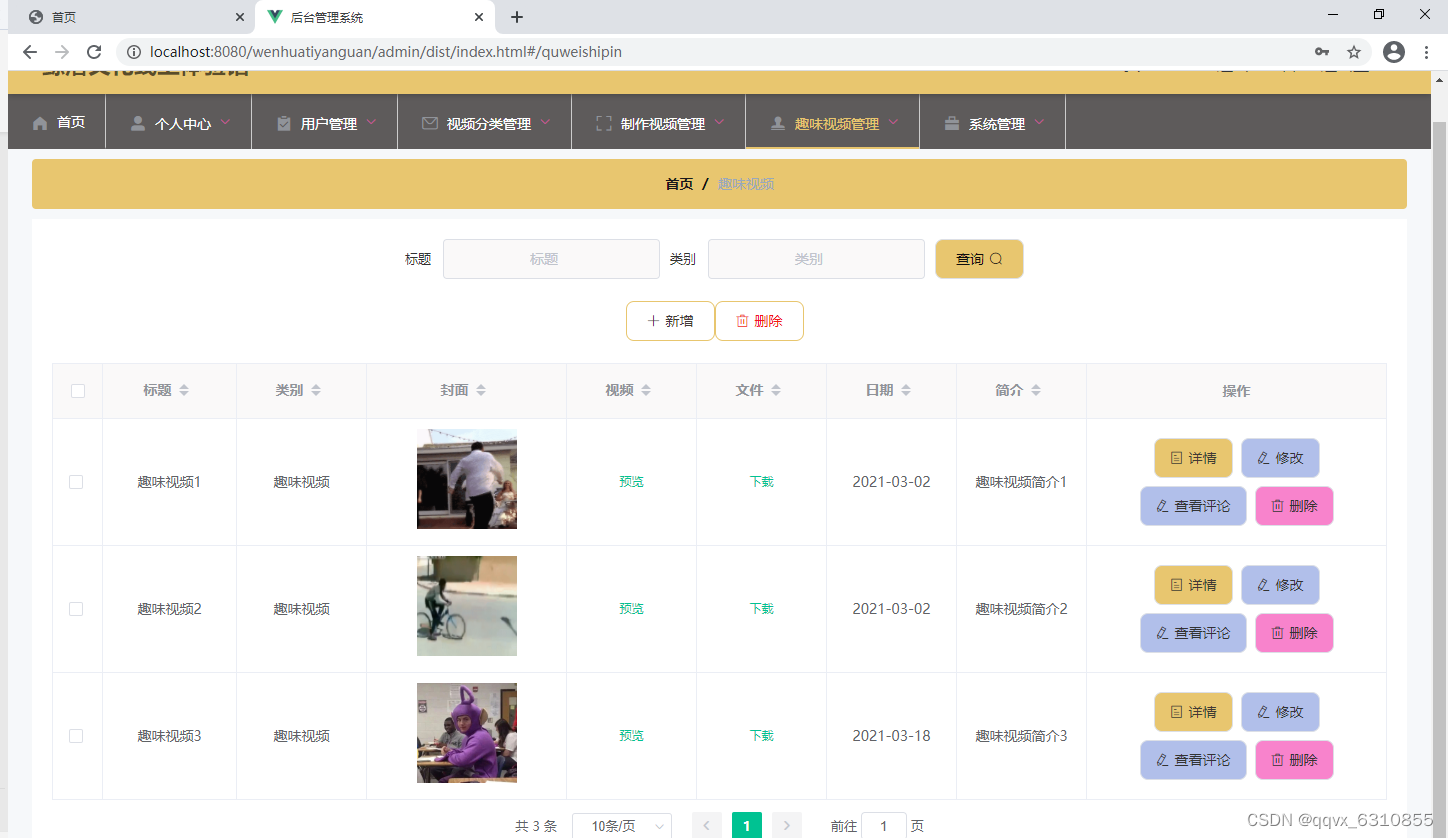
Task: Open 详情 for 趣味视频1
Action: [x=1193, y=458]
